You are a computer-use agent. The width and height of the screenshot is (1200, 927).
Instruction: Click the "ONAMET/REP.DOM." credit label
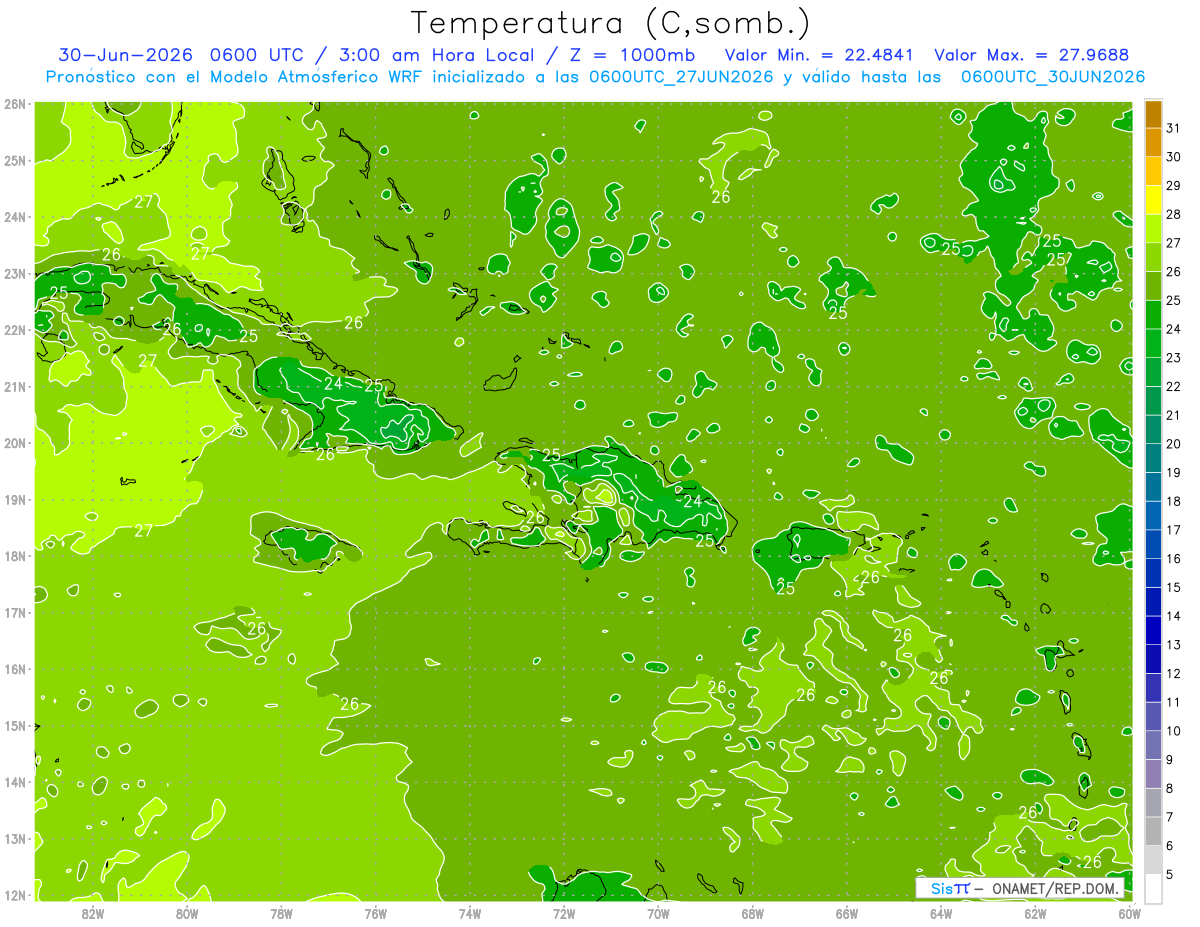(x=1055, y=888)
